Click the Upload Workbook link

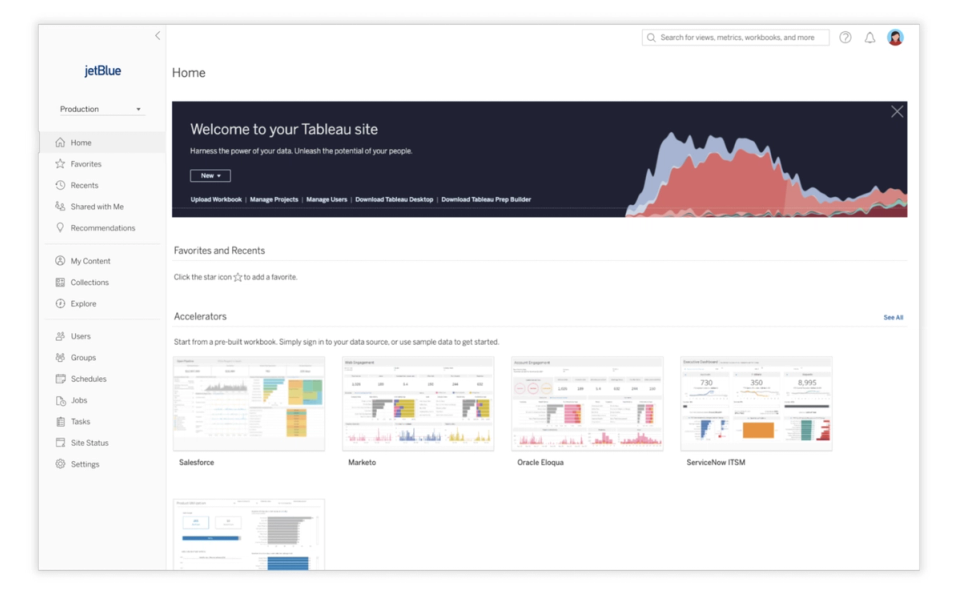(216, 200)
